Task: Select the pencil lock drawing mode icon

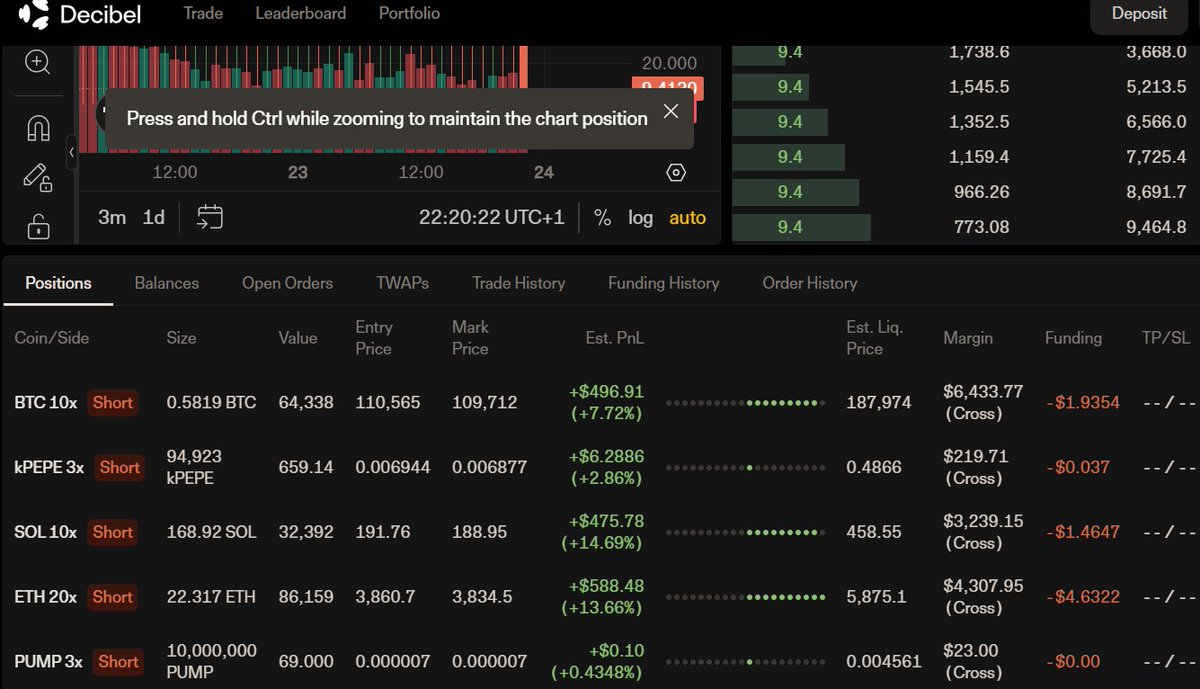Action: point(38,178)
